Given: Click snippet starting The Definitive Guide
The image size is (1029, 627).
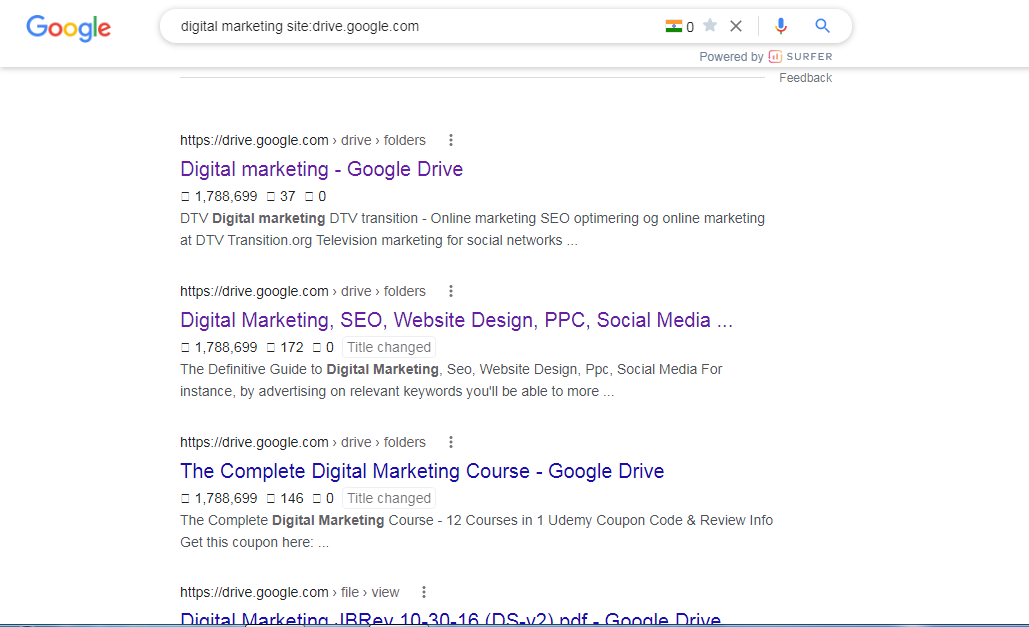Looking at the screenshot, I should (x=452, y=380).
